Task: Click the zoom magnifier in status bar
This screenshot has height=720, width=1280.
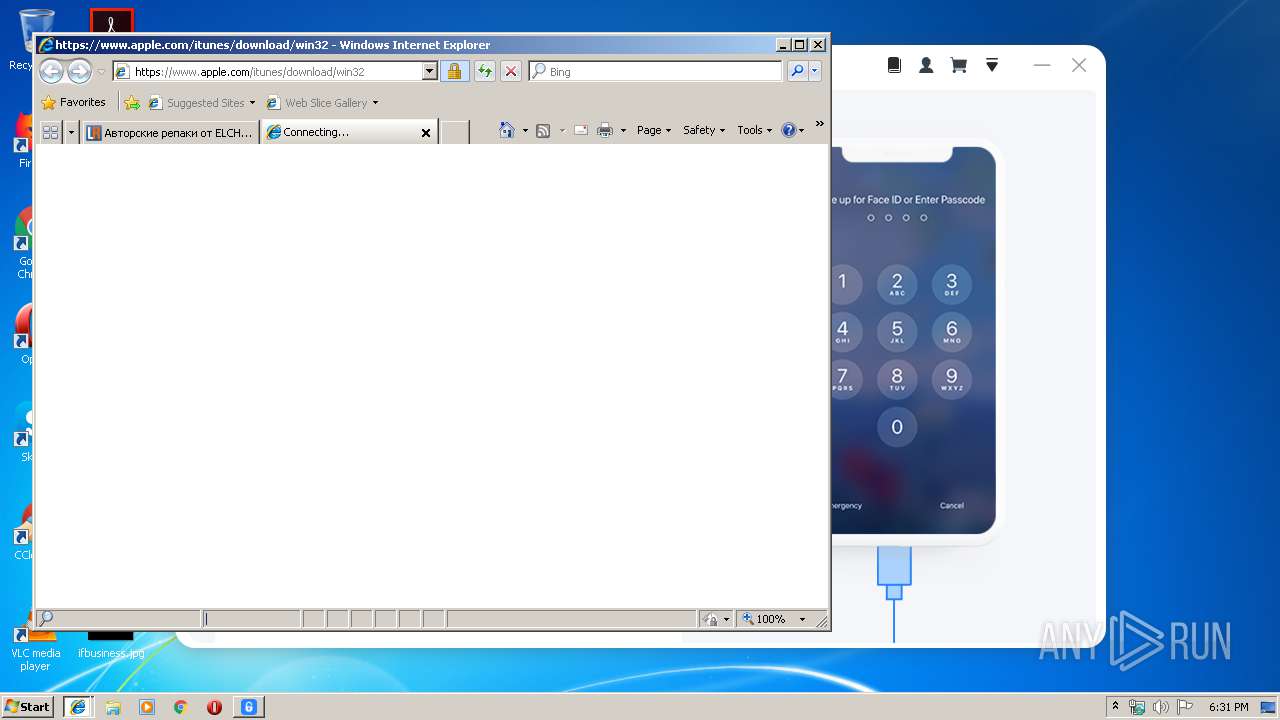Action: coord(747,619)
